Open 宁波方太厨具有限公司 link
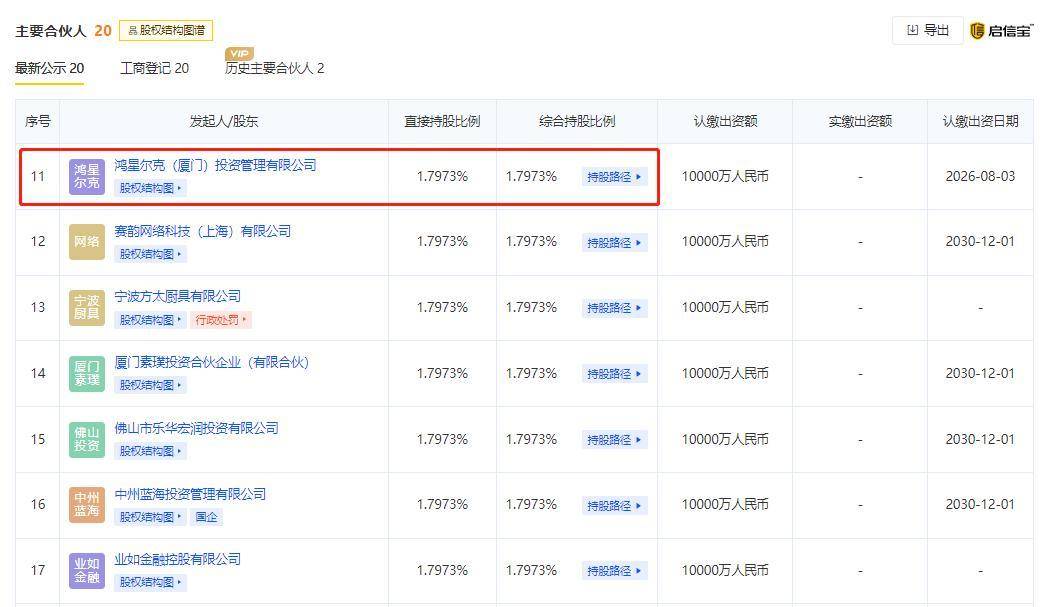This screenshot has height=607, width=1051. coord(178,296)
